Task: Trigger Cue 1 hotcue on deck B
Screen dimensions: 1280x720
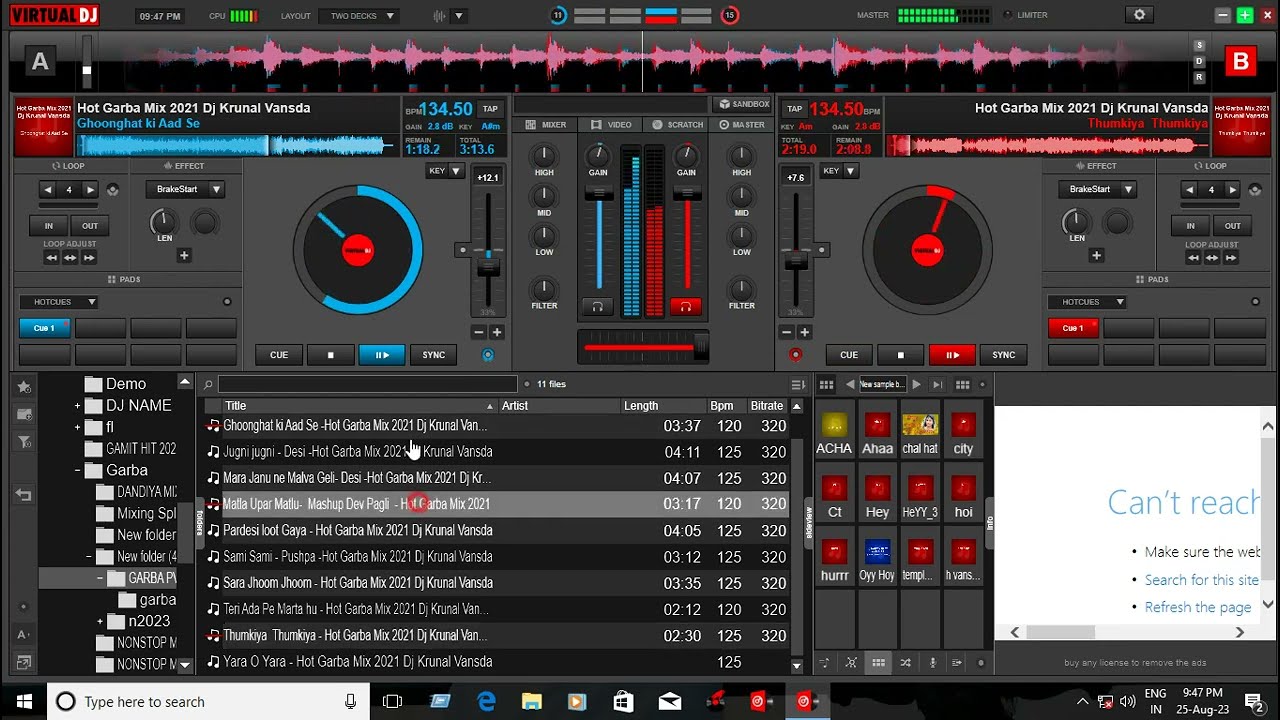Action: [x=1073, y=328]
